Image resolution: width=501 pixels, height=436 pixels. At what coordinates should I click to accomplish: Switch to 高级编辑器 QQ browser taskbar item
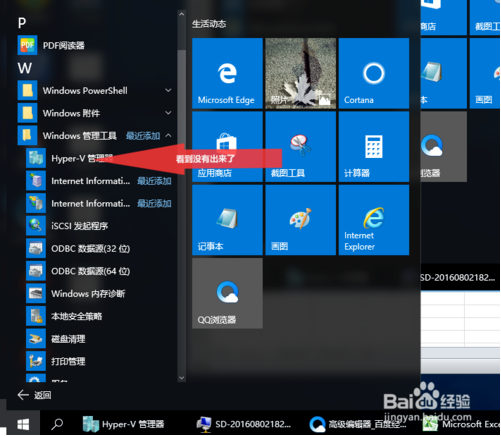click(x=358, y=424)
